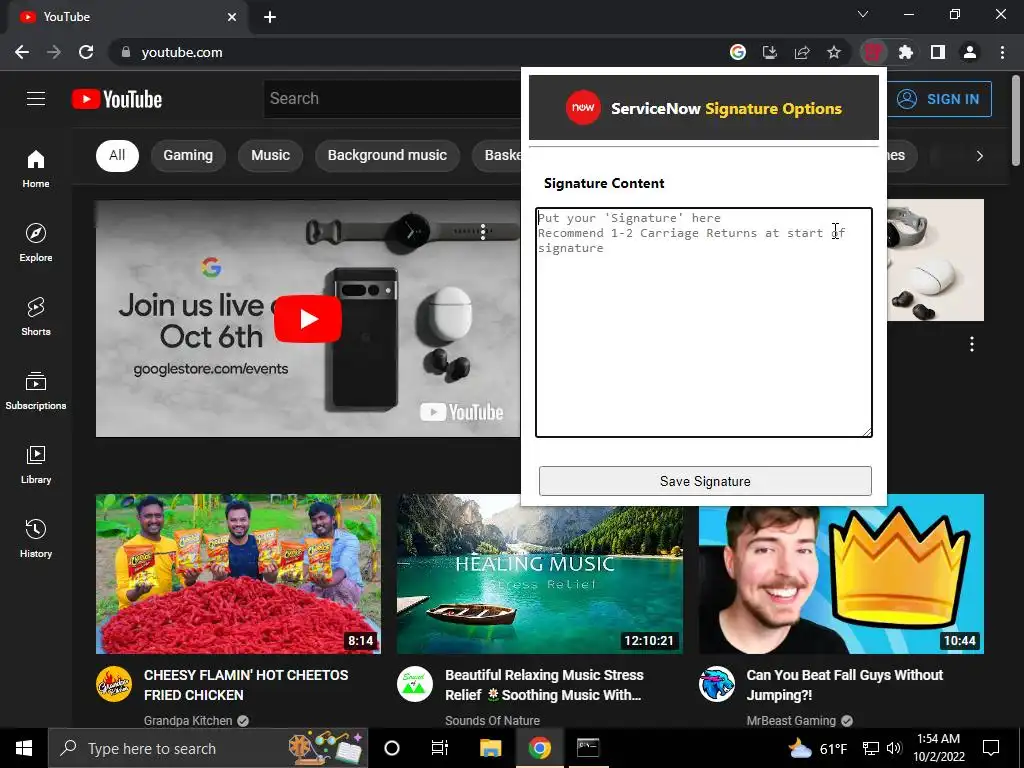Open Shorts in the sidebar
The height and width of the screenshot is (768, 1024).
(36, 317)
